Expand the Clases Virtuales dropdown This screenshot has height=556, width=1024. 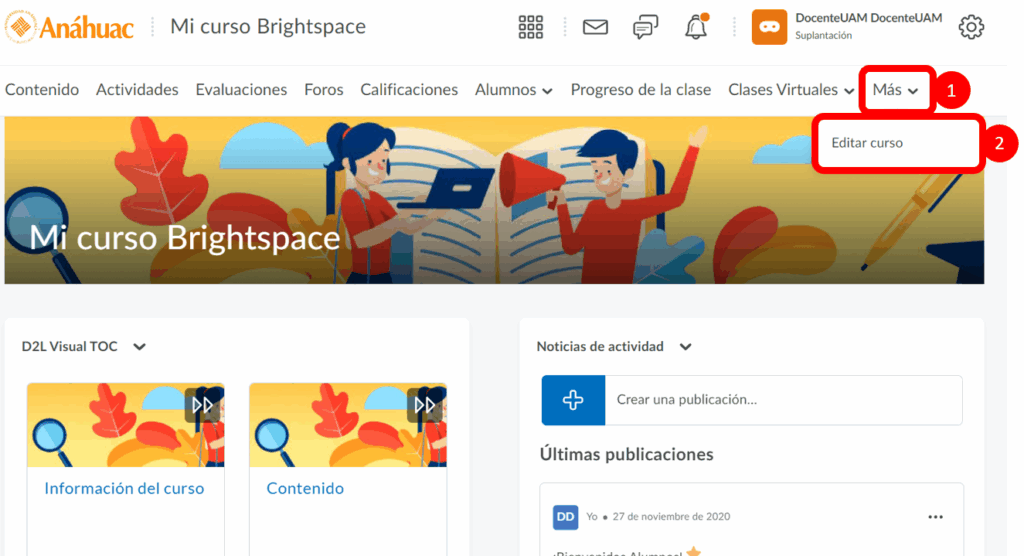coord(791,90)
